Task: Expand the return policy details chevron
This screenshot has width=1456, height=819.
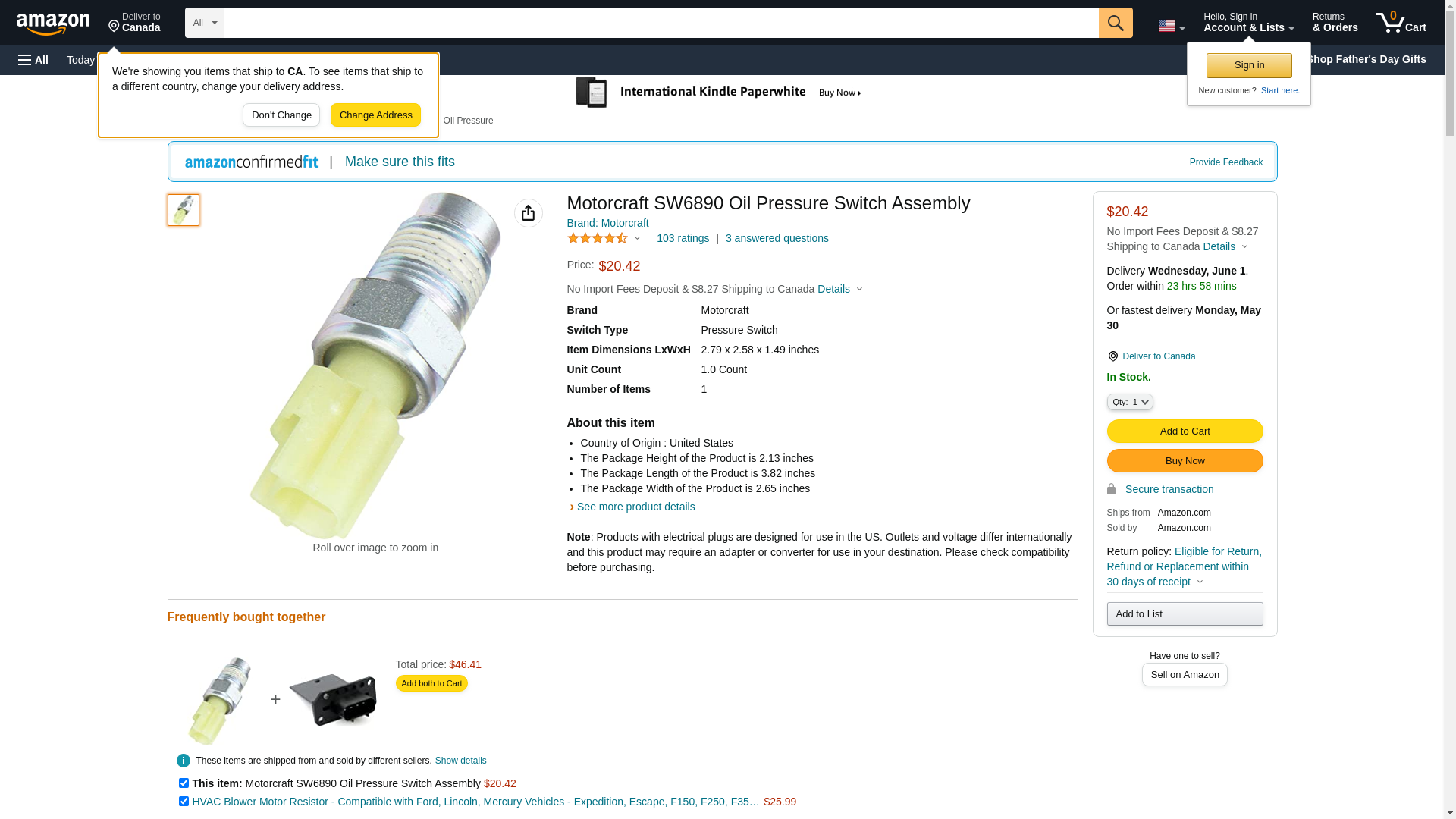Action: (1200, 582)
